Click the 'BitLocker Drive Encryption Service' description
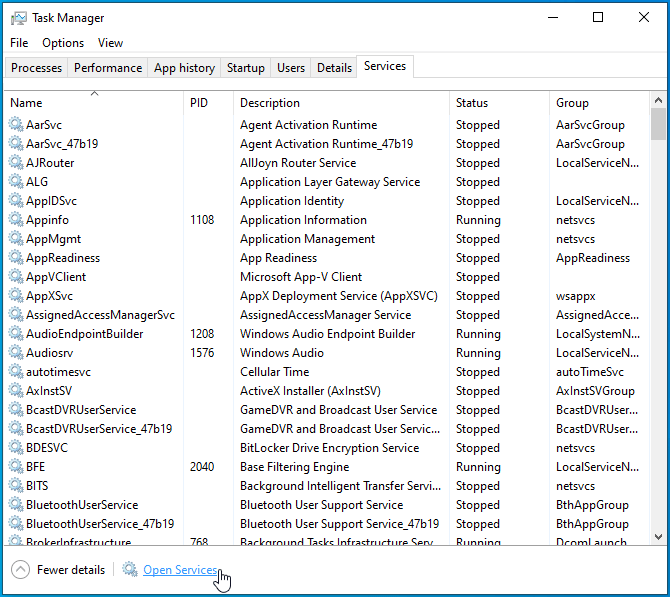The image size is (670, 597). click(x=329, y=448)
